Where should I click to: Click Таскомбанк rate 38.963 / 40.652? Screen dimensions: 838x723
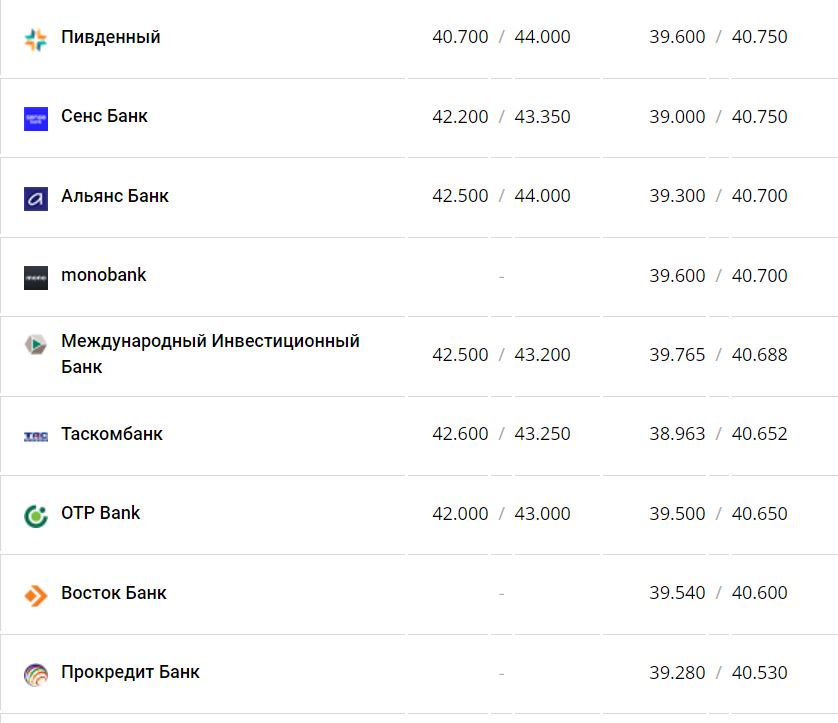pos(718,434)
